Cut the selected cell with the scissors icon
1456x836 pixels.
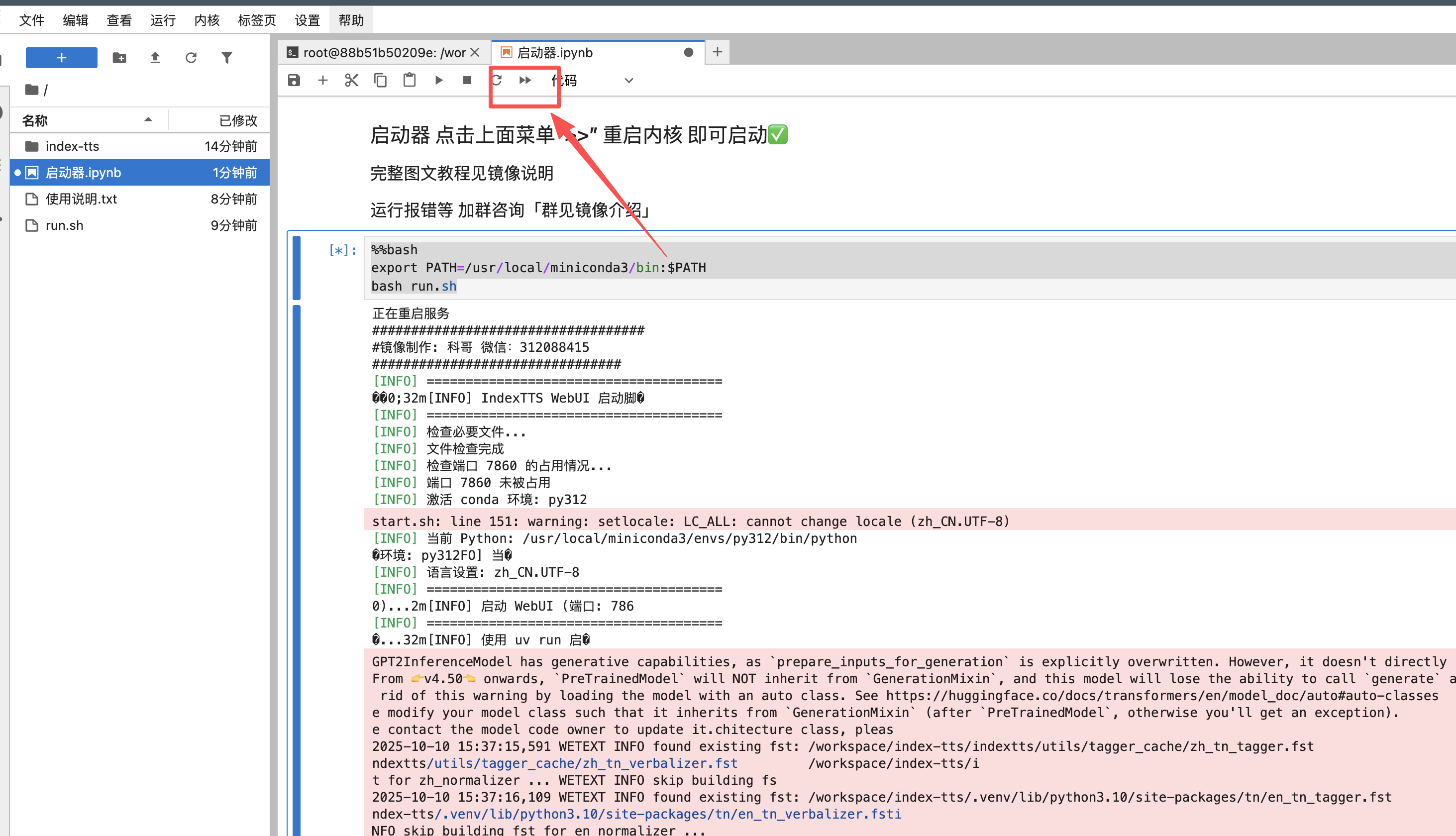click(x=351, y=81)
